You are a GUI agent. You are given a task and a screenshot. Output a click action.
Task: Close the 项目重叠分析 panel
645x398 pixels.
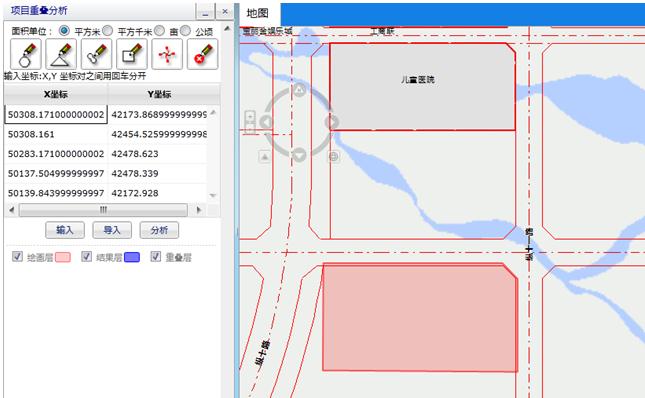pyautogui.click(x=225, y=12)
